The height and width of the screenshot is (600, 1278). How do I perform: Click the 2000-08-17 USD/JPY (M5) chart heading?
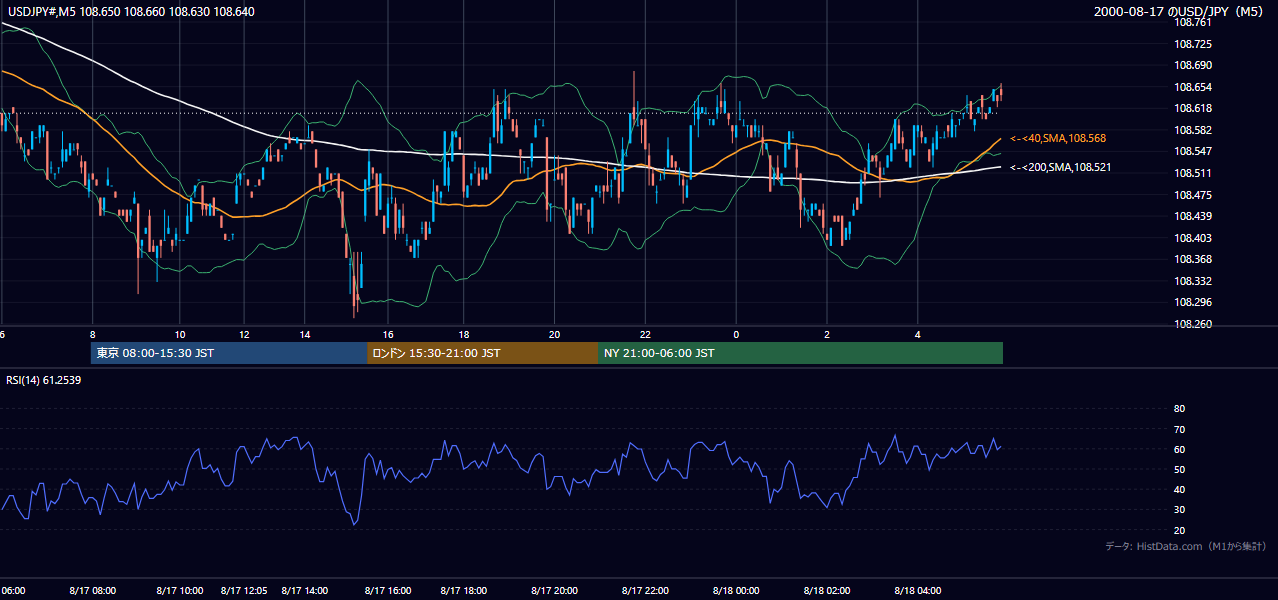1180,11
